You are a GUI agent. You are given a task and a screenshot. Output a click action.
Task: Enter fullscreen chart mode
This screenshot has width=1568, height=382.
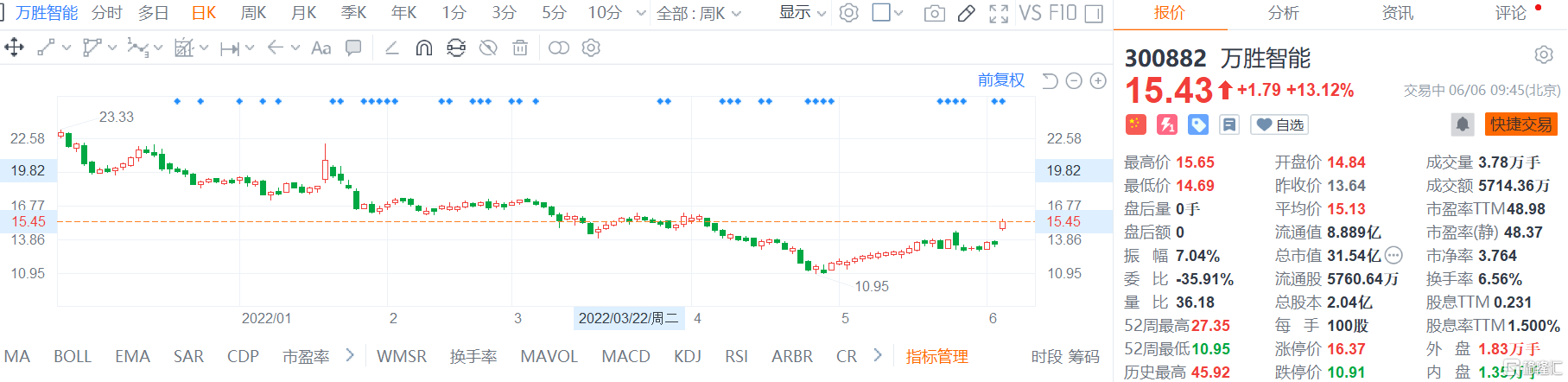[x=999, y=13]
